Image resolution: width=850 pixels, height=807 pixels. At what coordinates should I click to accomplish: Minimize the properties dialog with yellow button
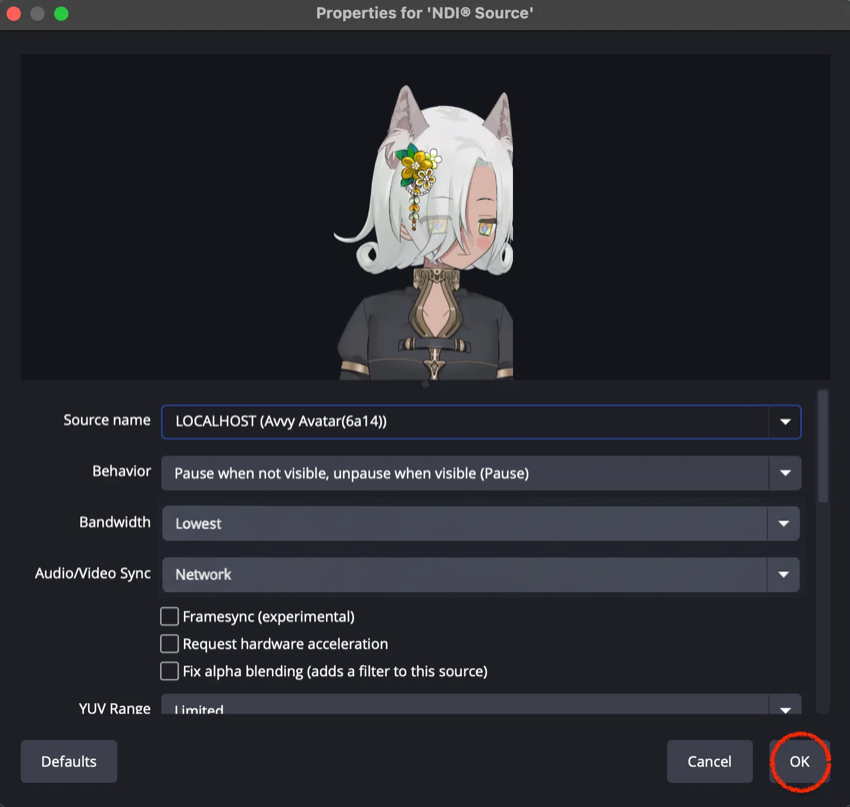coord(38,14)
